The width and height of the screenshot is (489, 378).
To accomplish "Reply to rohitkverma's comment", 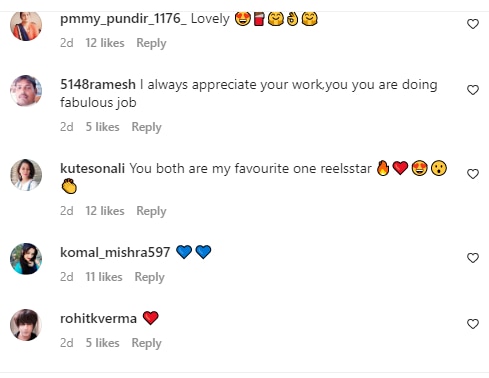I will click(146, 343).
